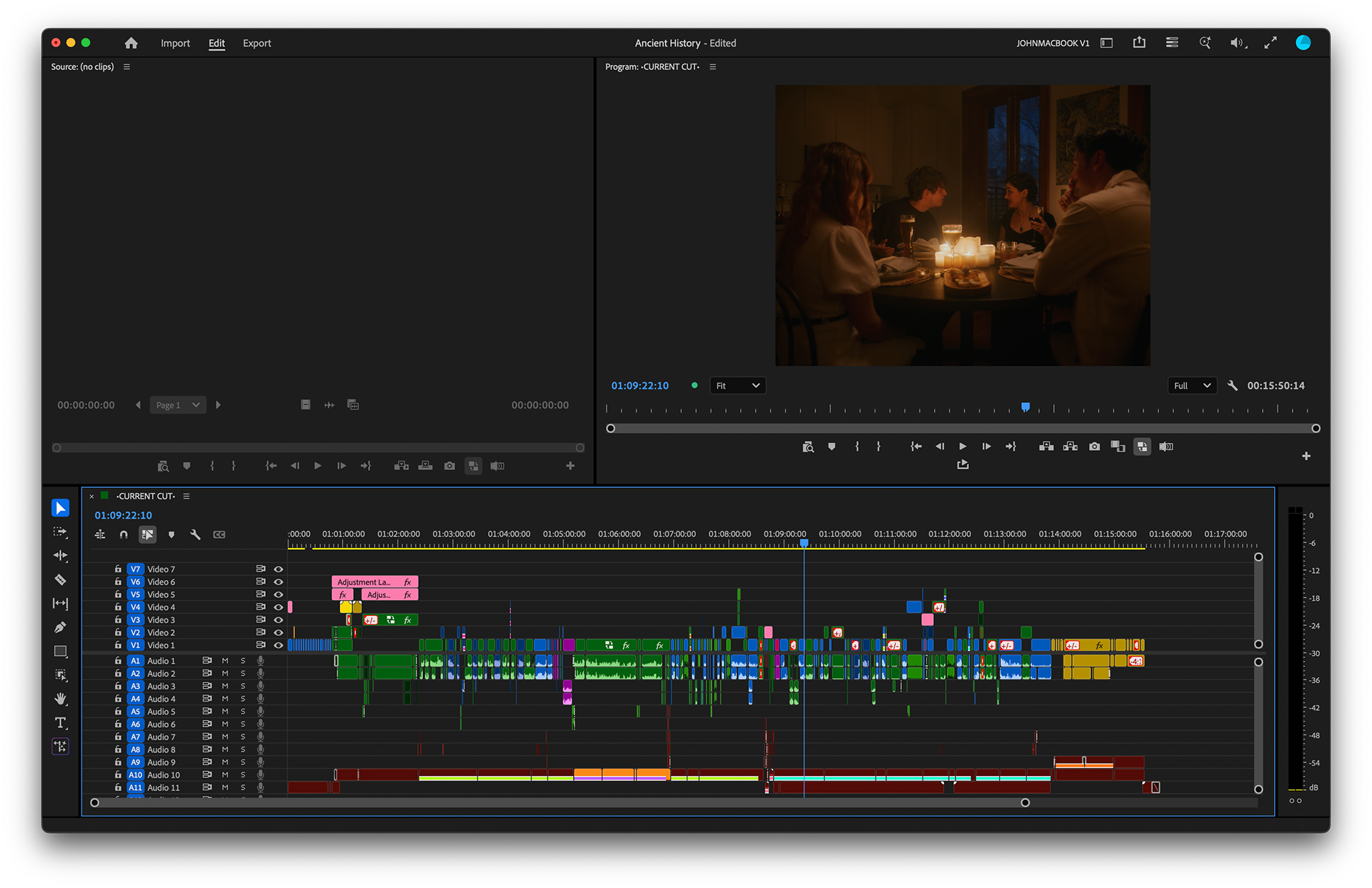Select the Rectangle tool
Image resolution: width=1372 pixels, height=888 pixels.
[x=61, y=652]
